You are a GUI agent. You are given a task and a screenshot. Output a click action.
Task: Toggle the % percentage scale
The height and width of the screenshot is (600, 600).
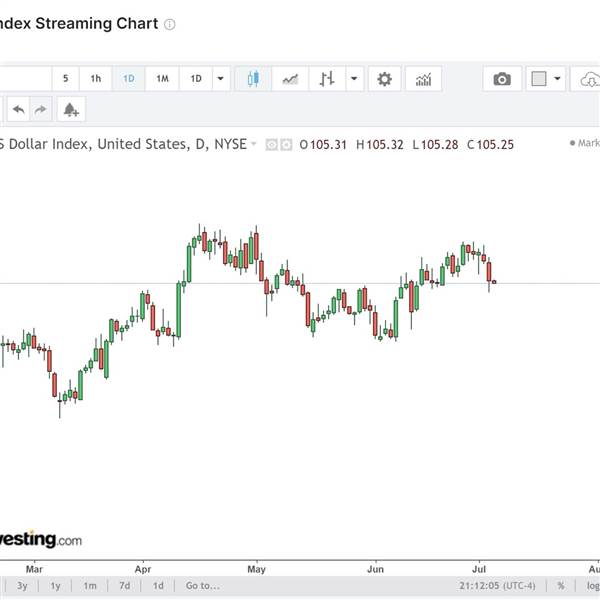(561, 586)
